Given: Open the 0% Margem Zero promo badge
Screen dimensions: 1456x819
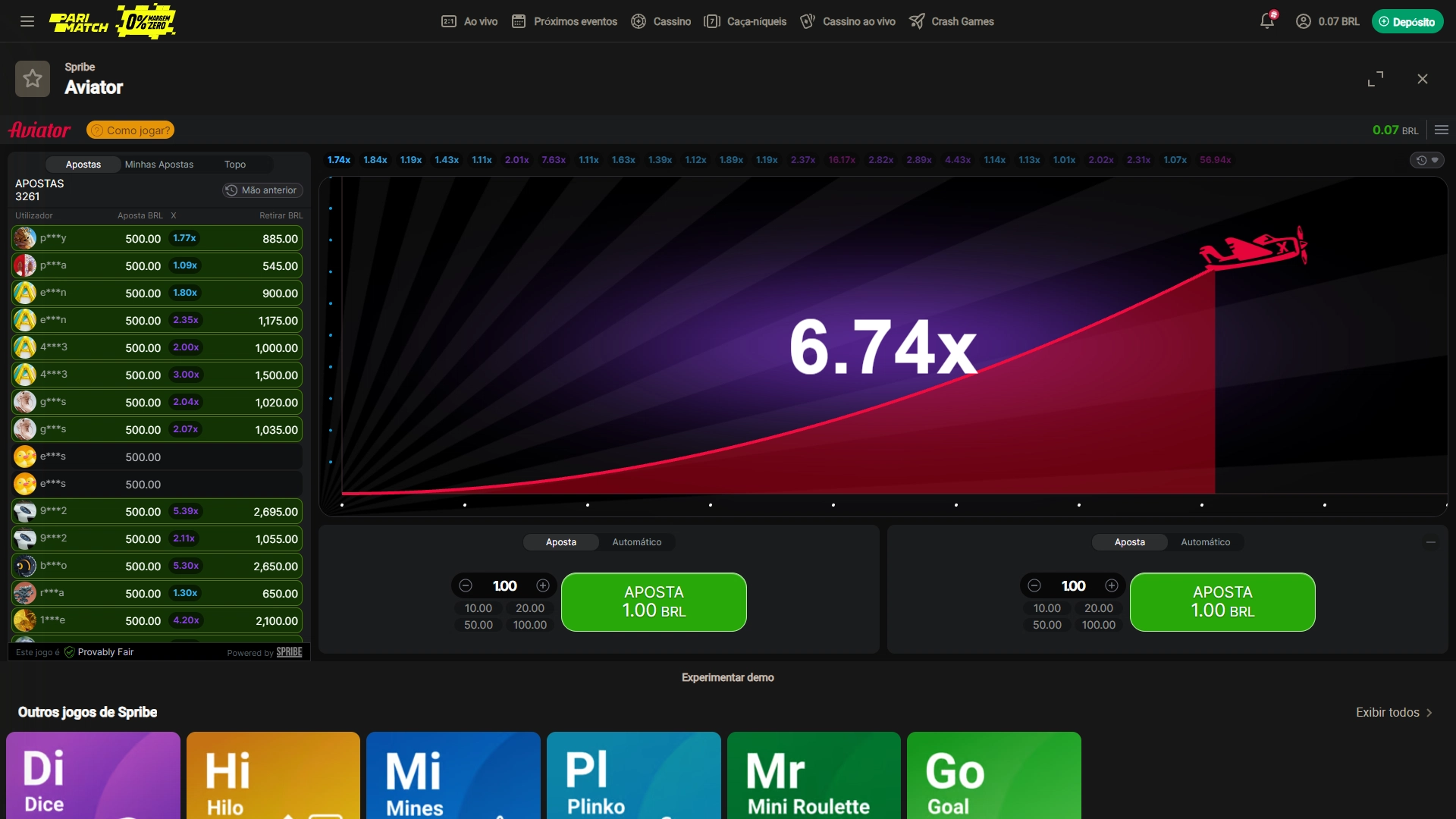Looking at the screenshot, I should tap(146, 21).
